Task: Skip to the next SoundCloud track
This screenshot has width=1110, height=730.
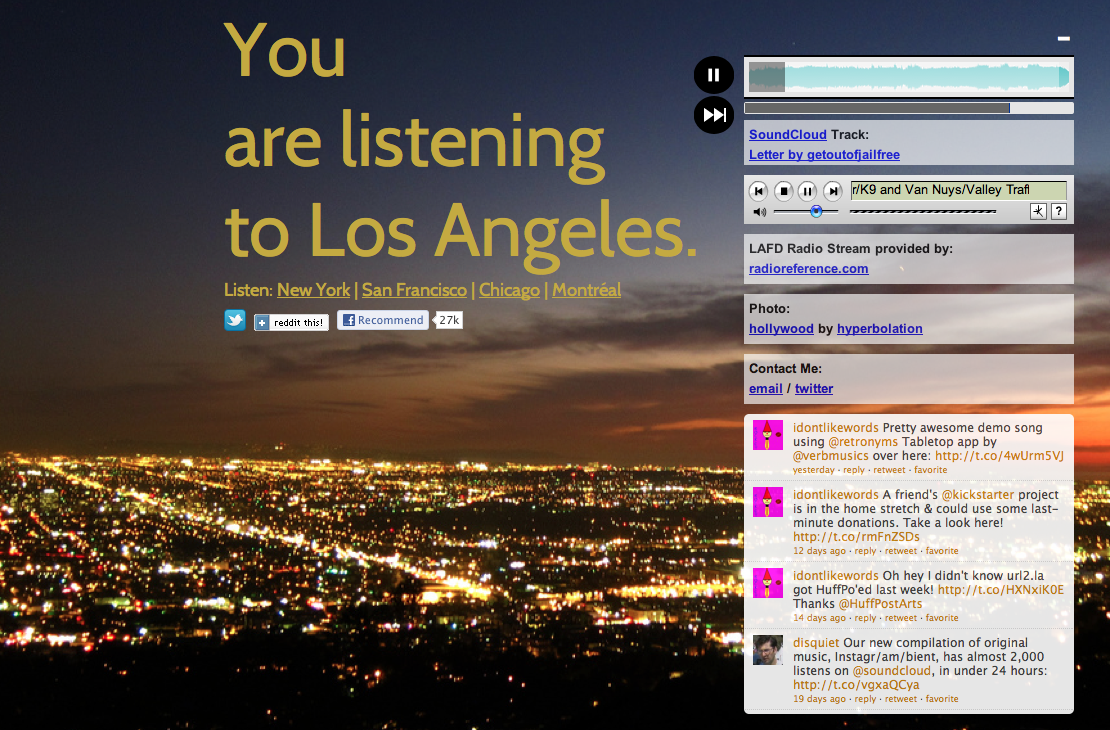Action: 713,114
